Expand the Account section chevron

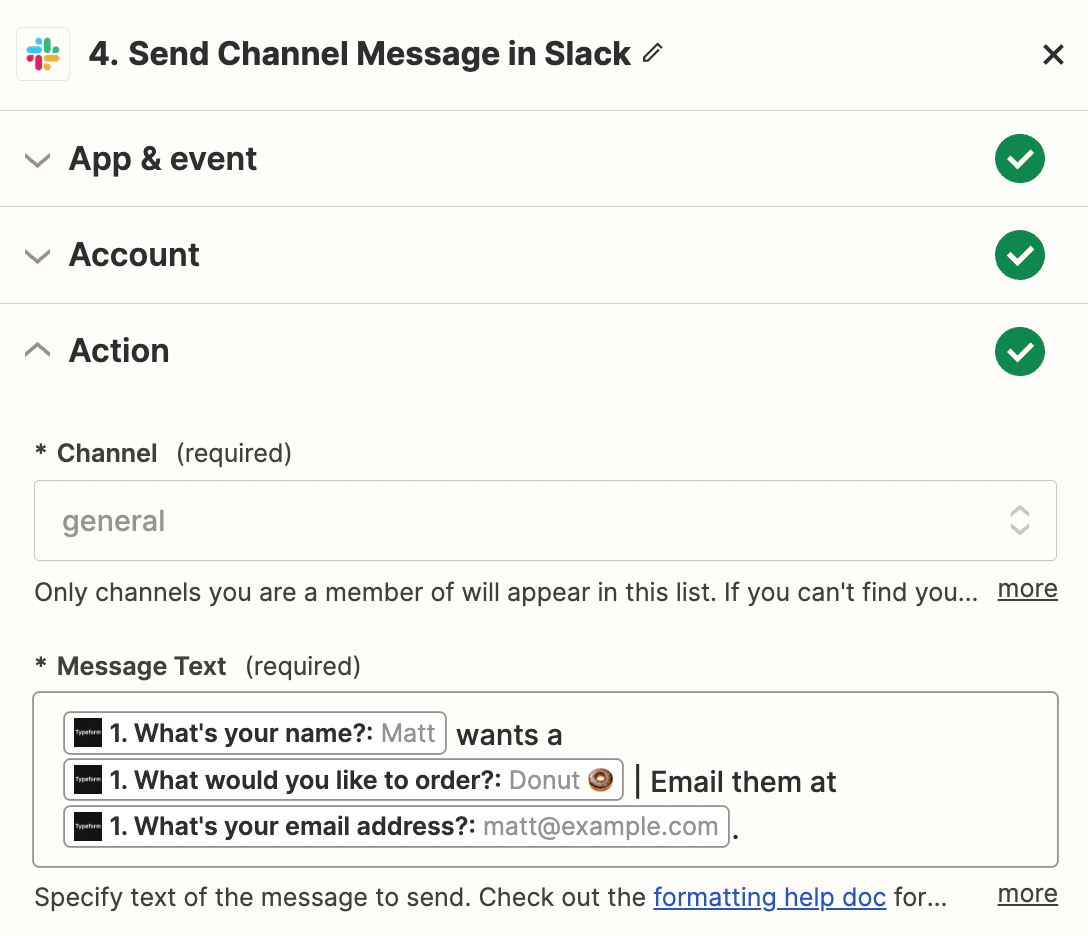38,256
